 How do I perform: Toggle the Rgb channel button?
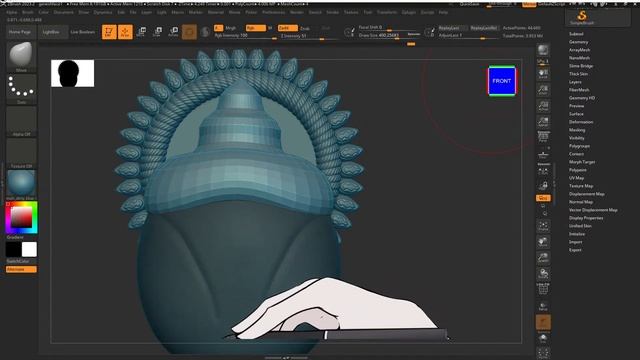[x=256, y=28]
